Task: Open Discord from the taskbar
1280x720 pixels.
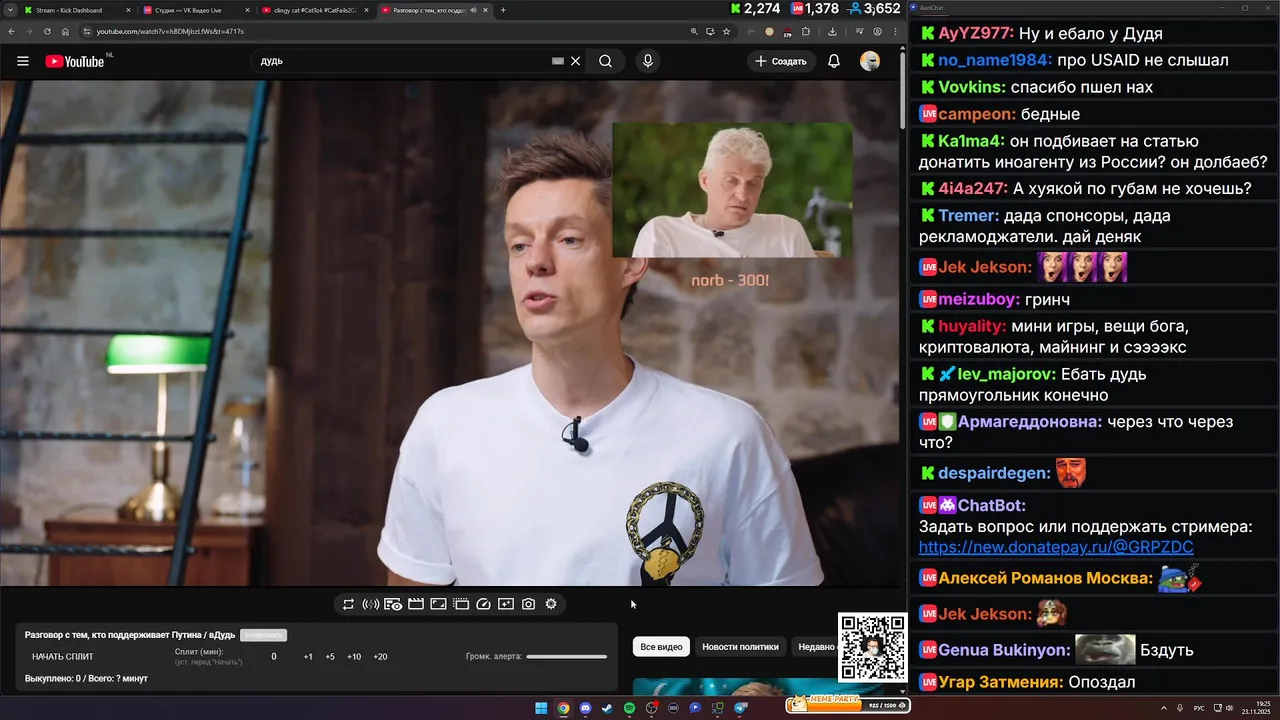Action: (x=585, y=708)
